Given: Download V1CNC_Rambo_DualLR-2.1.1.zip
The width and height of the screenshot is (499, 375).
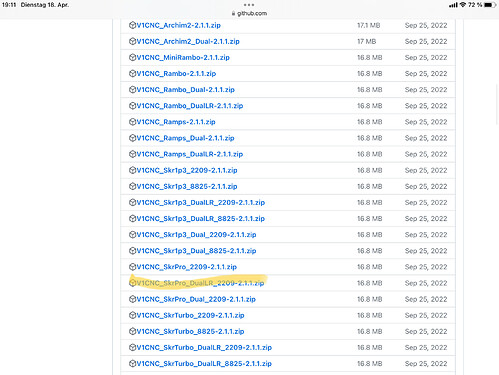Looking at the screenshot, I should (190, 106).
